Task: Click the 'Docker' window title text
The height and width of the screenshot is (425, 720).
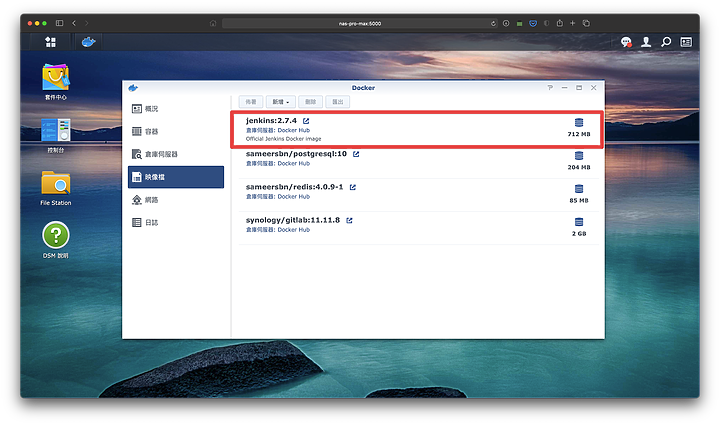Action: [363, 88]
